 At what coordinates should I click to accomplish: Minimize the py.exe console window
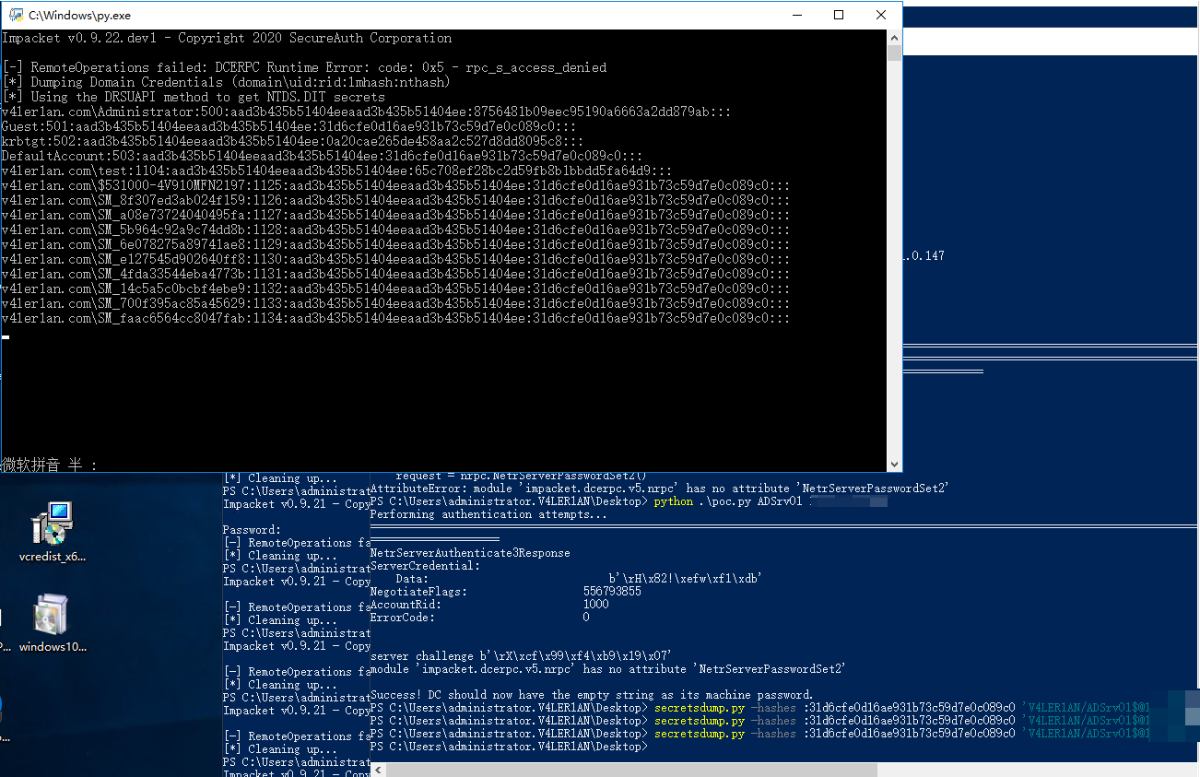click(795, 15)
